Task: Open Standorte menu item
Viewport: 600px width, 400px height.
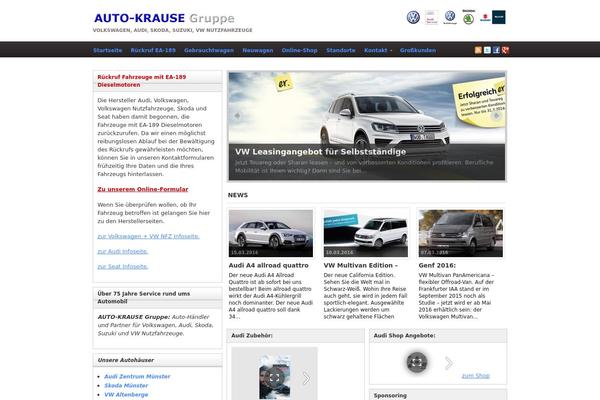Action: pyautogui.click(x=341, y=50)
